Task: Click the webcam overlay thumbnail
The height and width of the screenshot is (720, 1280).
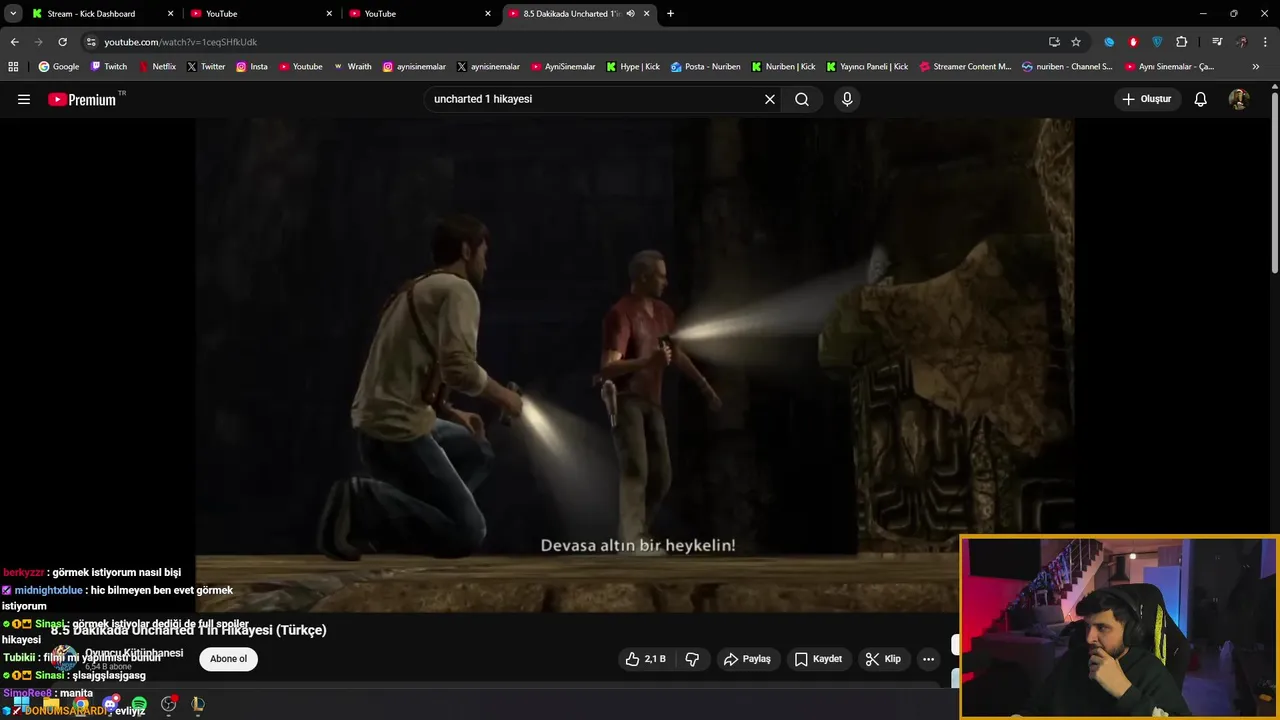Action: point(1119,627)
